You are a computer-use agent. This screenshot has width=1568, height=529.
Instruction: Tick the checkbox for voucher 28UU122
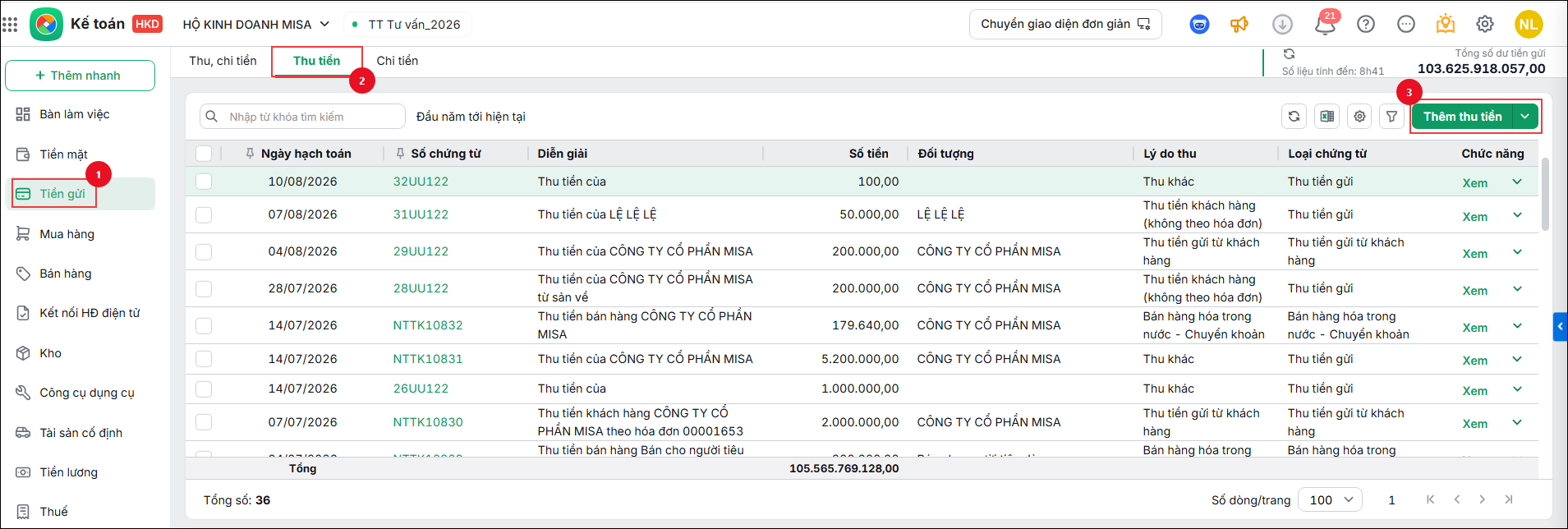(x=204, y=289)
